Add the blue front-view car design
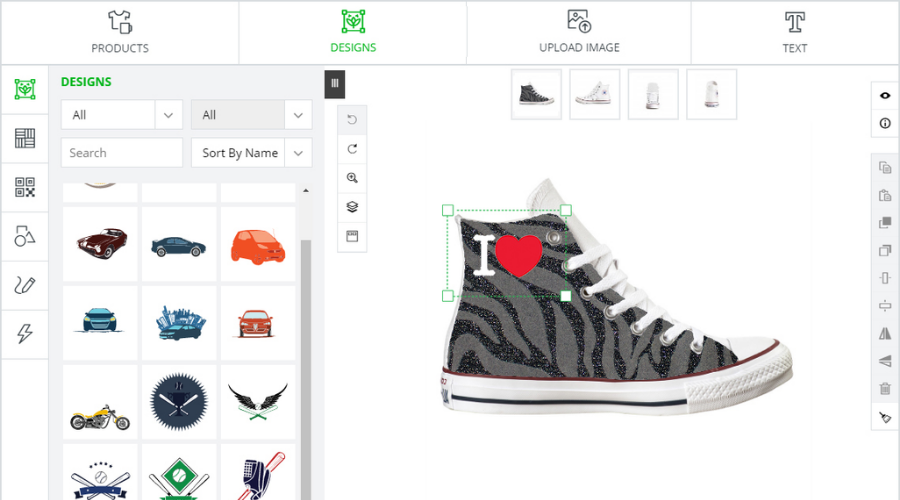 (x=100, y=323)
